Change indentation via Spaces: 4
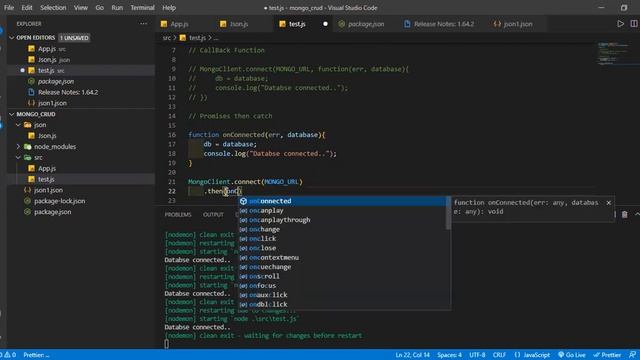Viewport: 640px width, 360px height. click(x=449, y=355)
